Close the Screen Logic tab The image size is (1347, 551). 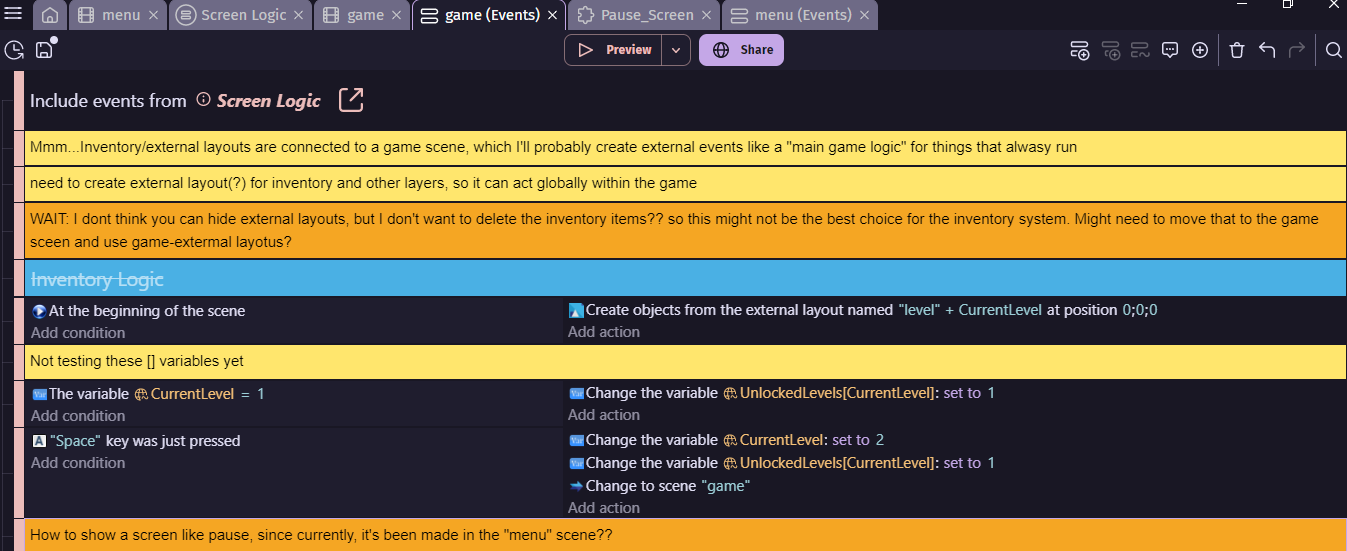click(299, 15)
